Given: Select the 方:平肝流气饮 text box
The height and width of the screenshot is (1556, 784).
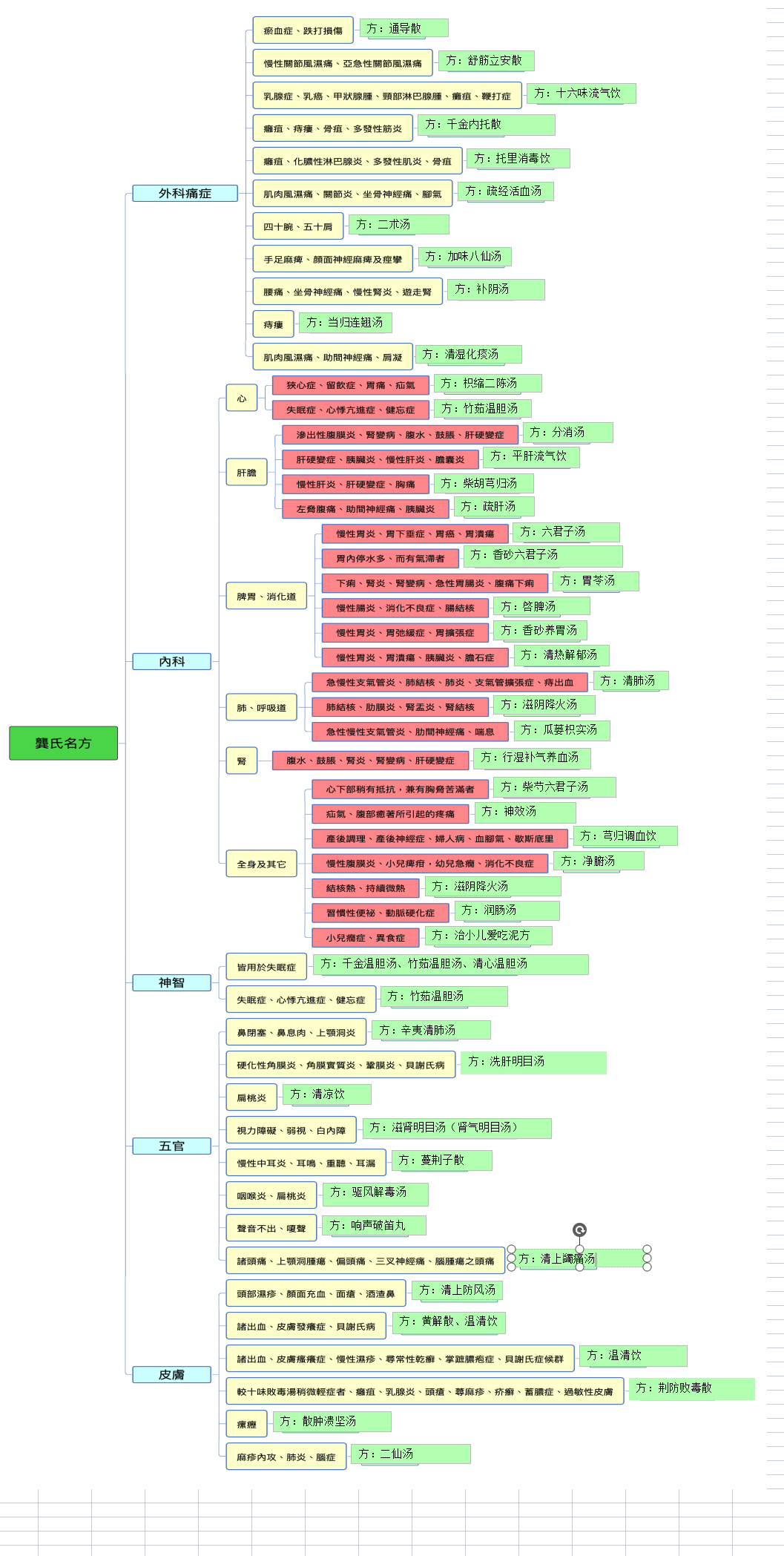Looking at the screenshot, I should 531,456.
